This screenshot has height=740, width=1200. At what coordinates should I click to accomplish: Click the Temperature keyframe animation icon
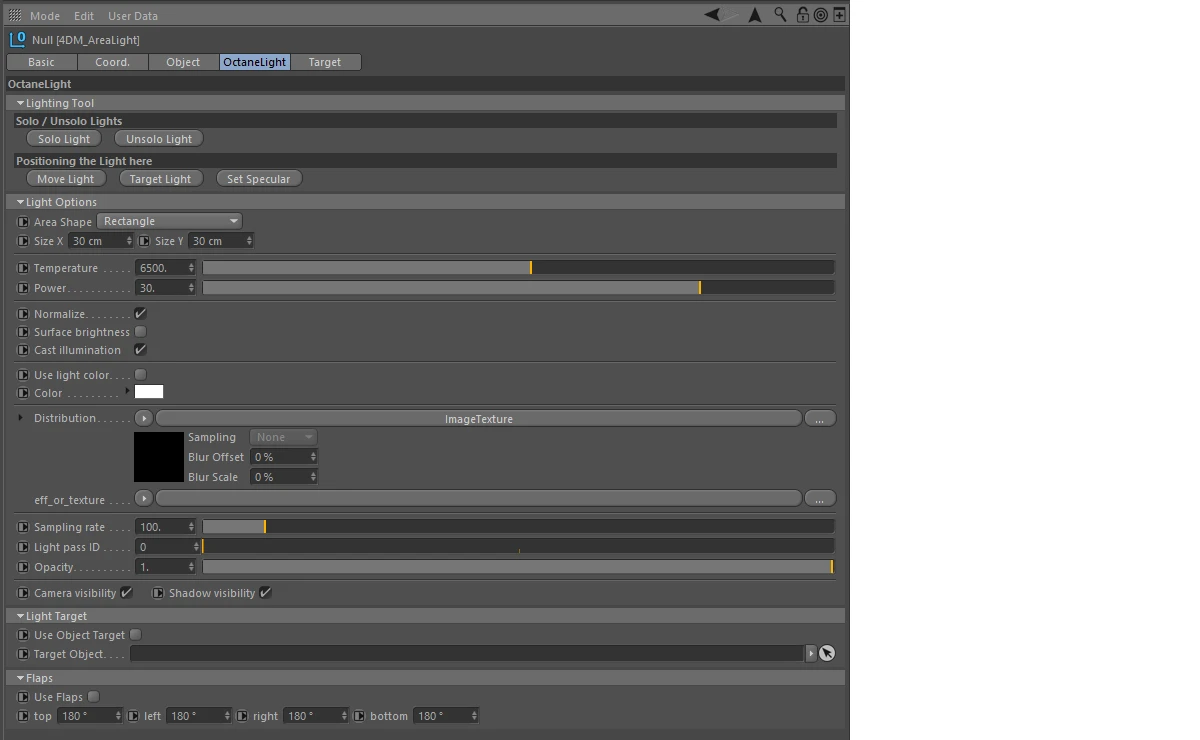[x=24, y=268]
